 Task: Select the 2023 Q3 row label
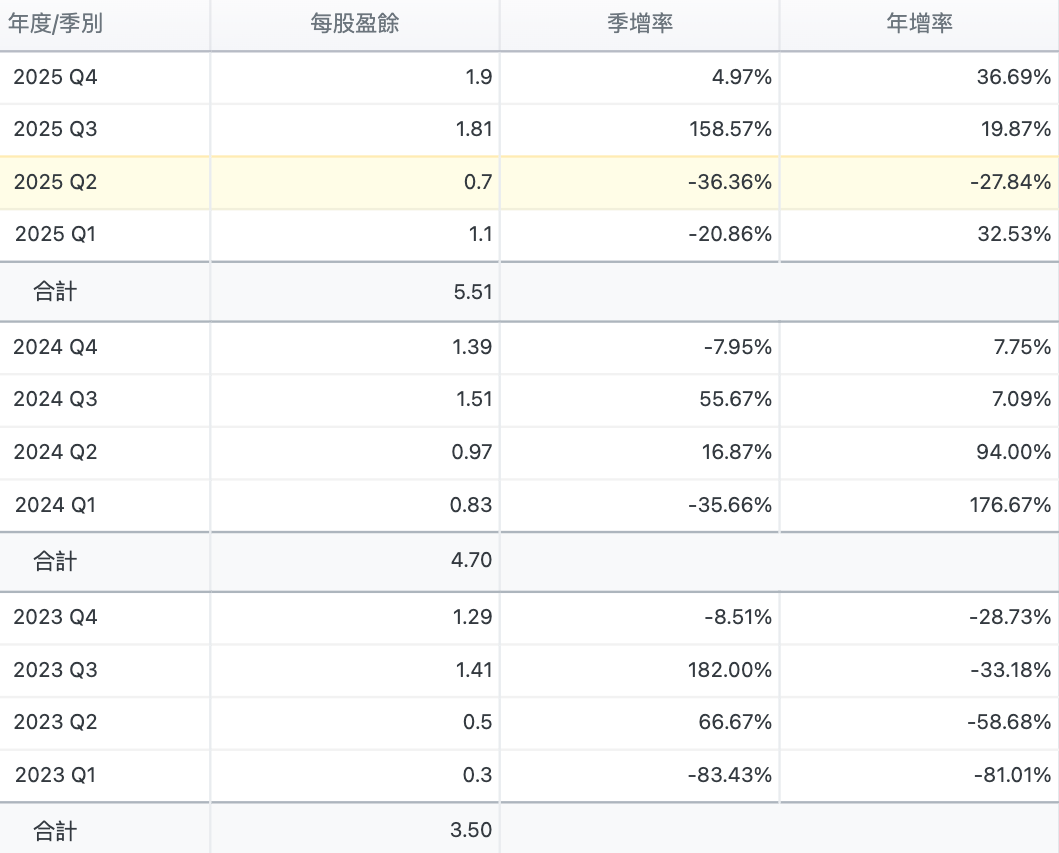pyautogui.click(x=55, y=670)
